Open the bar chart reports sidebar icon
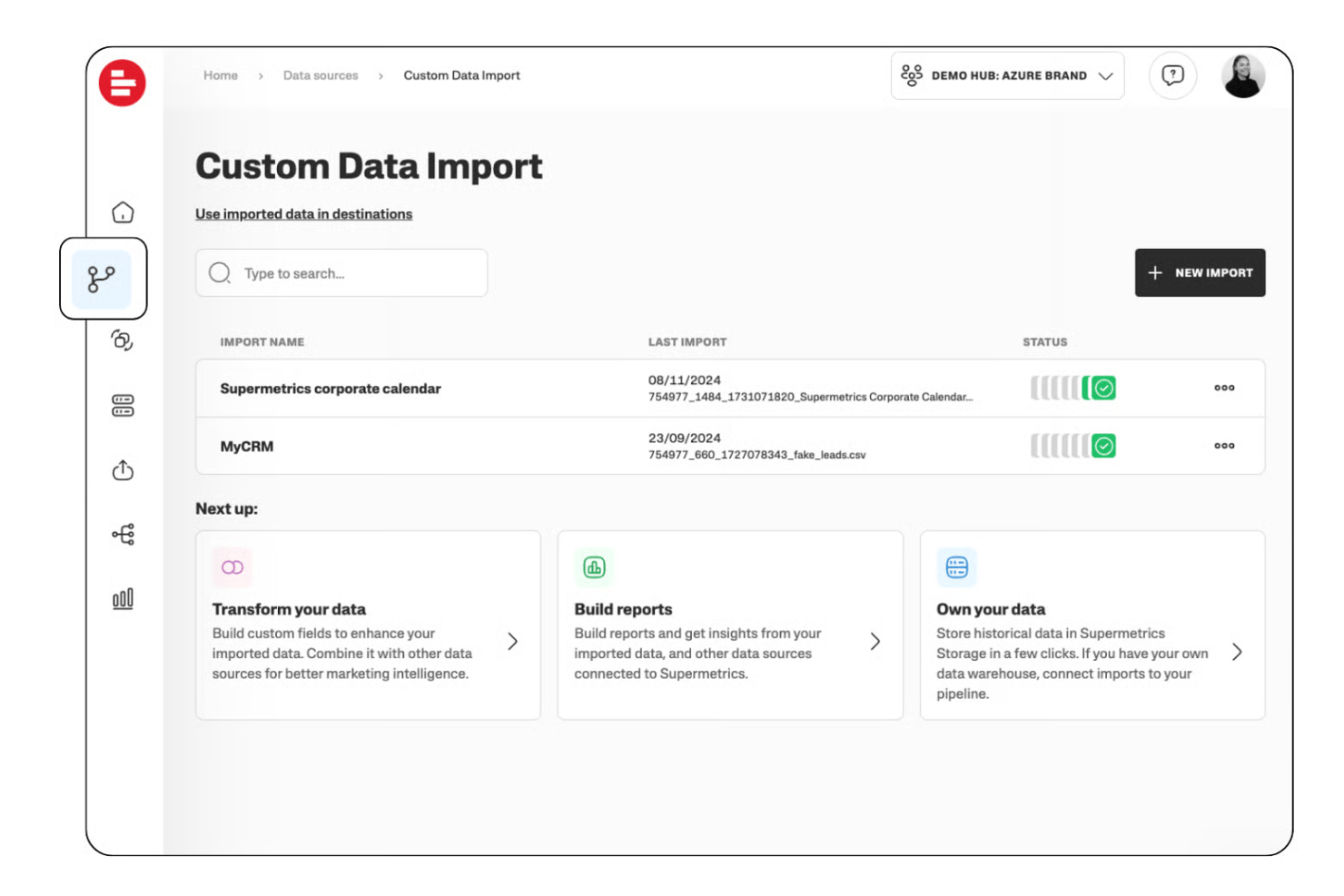This screenshot has height=896, width=1344. (x=123, y=599)
